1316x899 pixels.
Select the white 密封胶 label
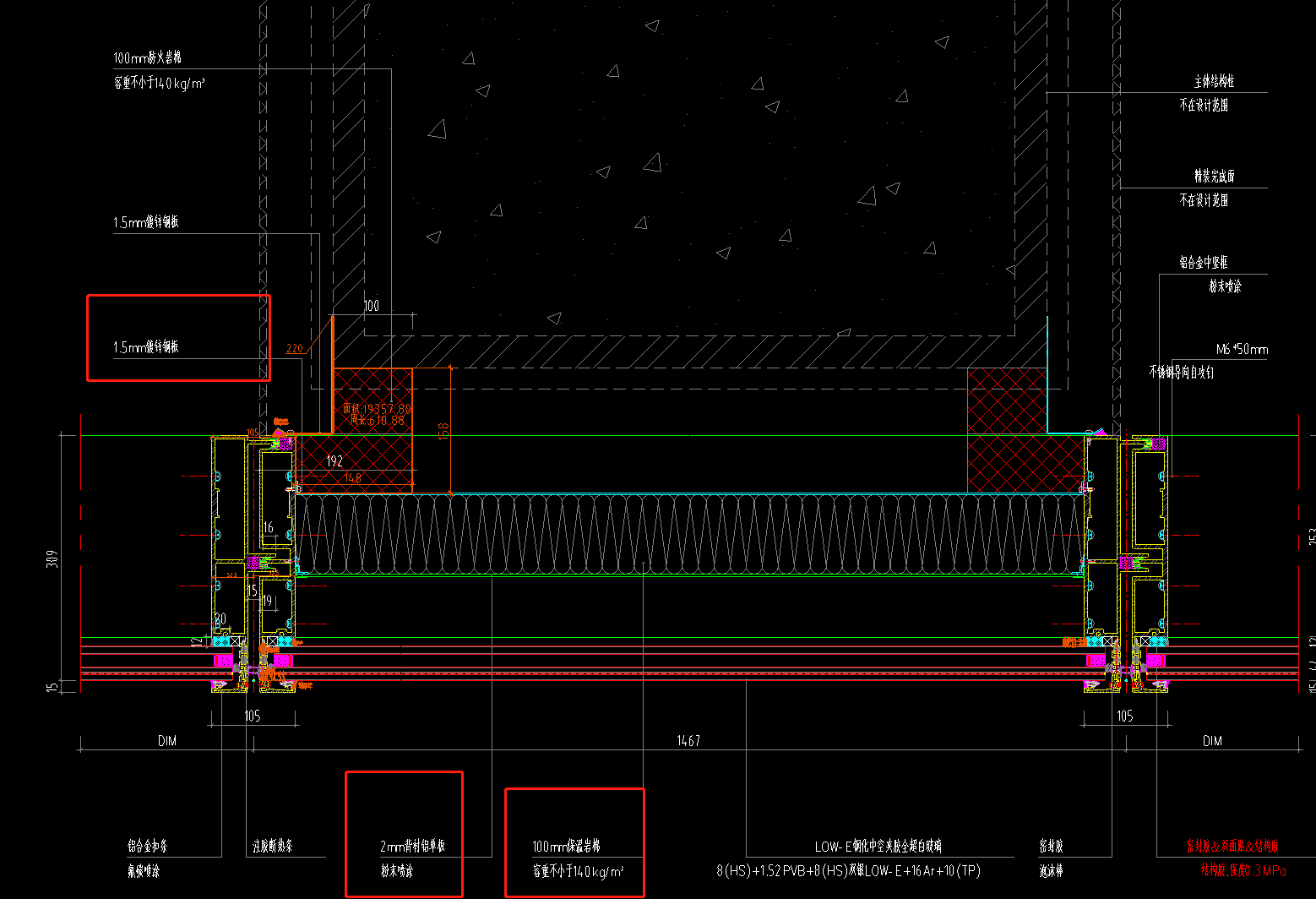pos(1051,846)
